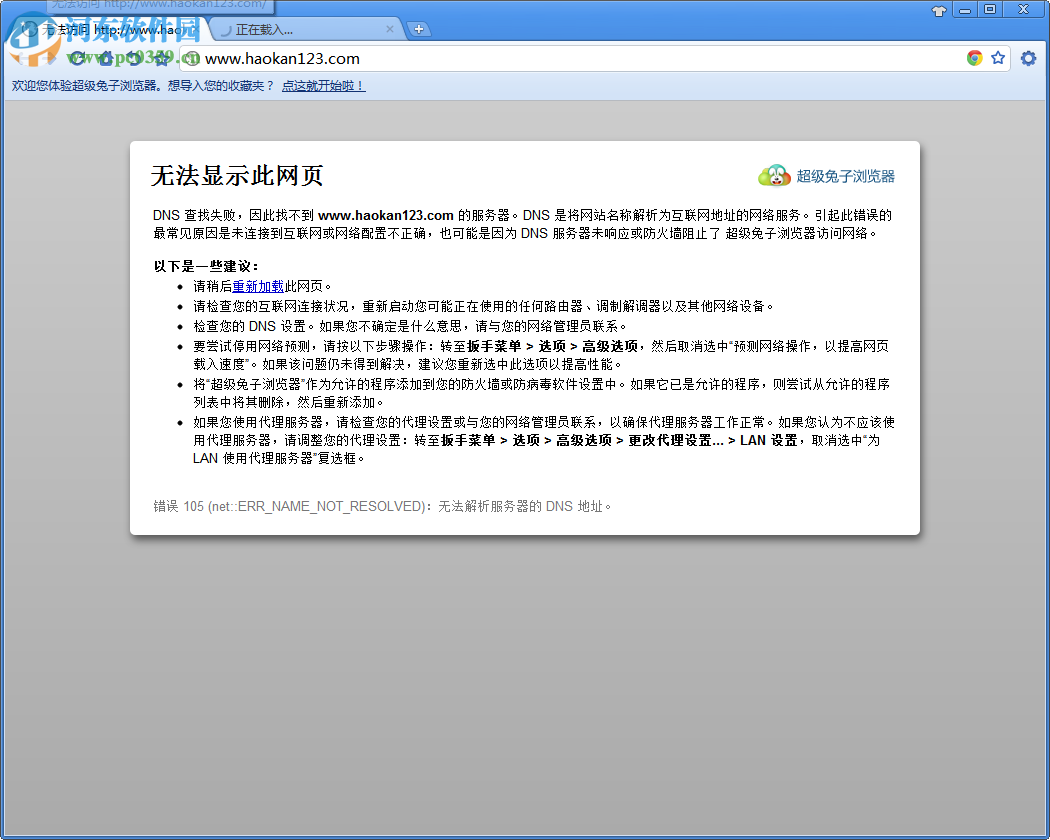The height and width of the screenshot is (840, 1050).
Task: Click the undo closed tab arrow icon
Action: coord(134,58)
